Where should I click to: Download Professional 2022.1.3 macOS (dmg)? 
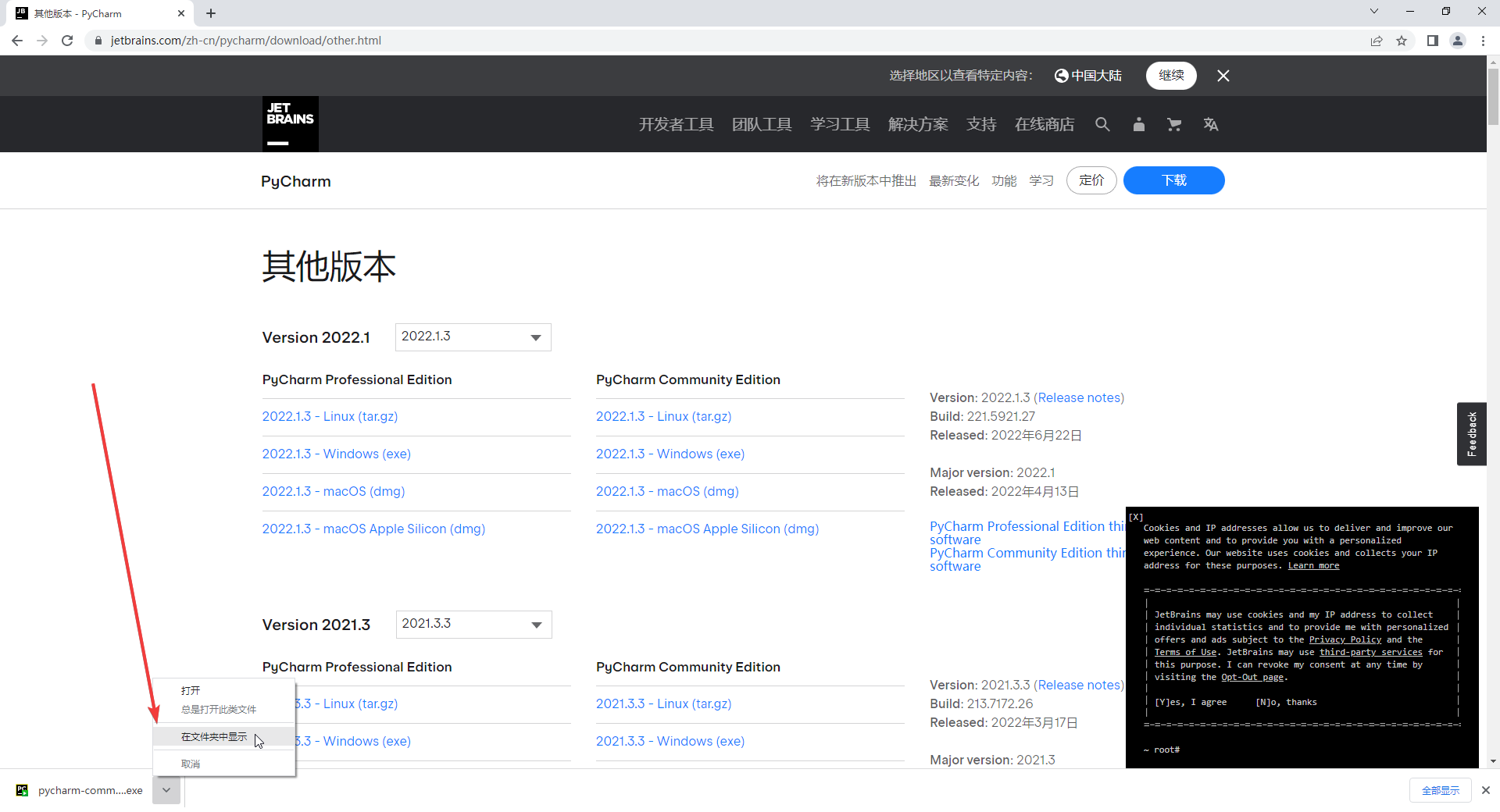click(x=334, y=491)
